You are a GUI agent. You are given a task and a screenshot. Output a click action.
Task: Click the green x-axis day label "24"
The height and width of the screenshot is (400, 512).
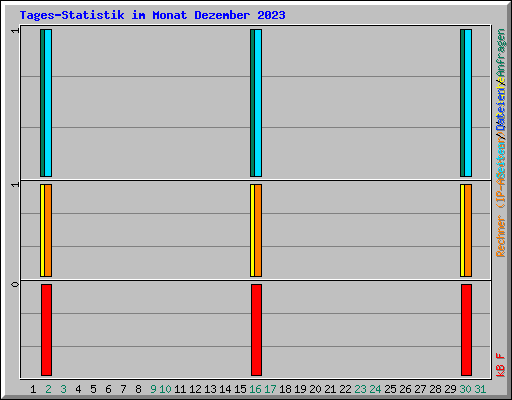tap(375, 389)
